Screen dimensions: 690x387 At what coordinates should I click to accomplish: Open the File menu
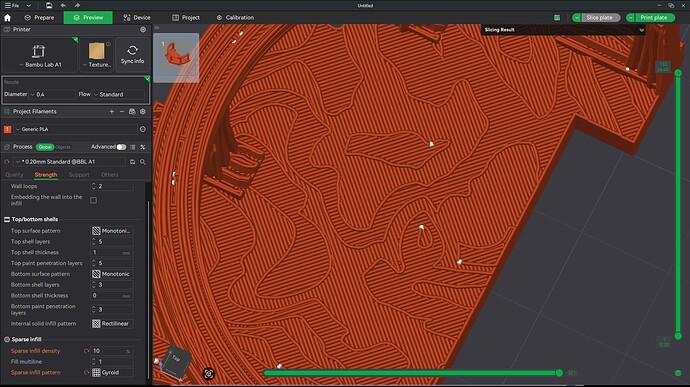12,5
